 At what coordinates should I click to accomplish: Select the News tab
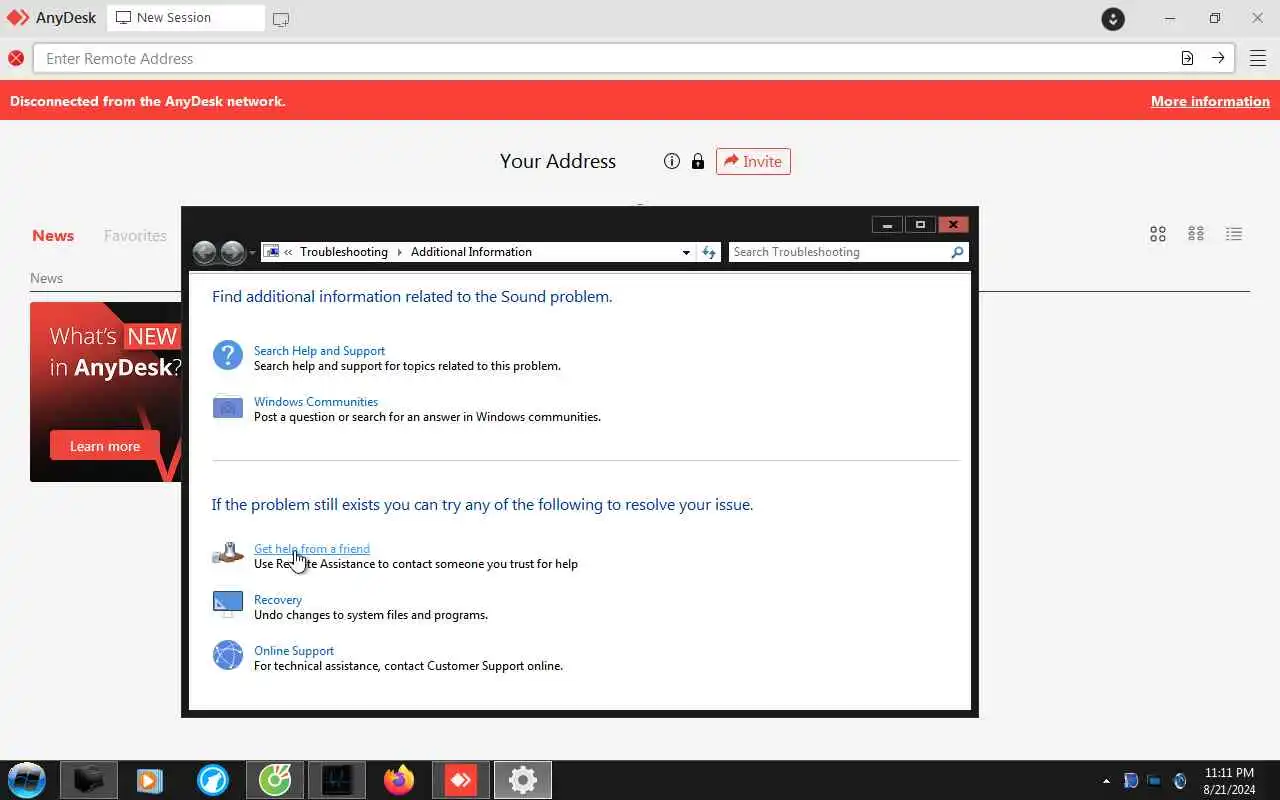coord(53,236)
